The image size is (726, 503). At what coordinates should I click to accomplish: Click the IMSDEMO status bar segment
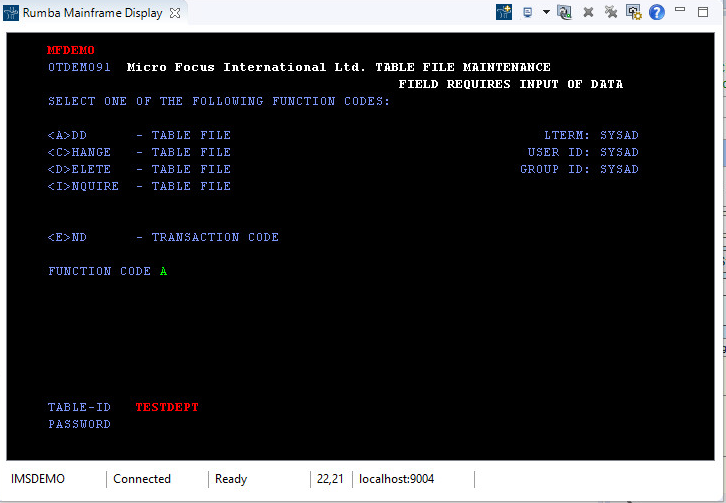[x=42, y=479]
